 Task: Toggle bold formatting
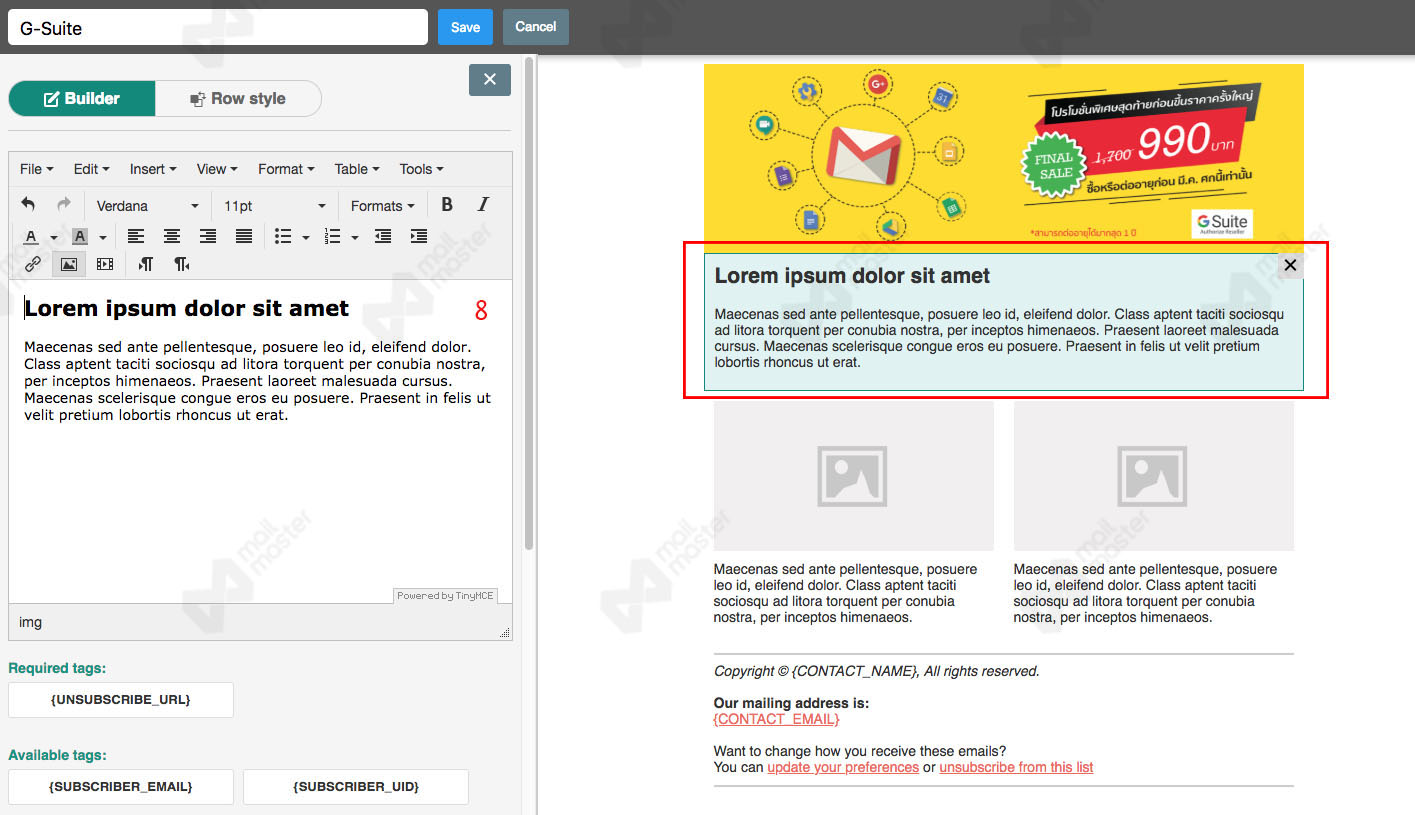click(447, 205)
